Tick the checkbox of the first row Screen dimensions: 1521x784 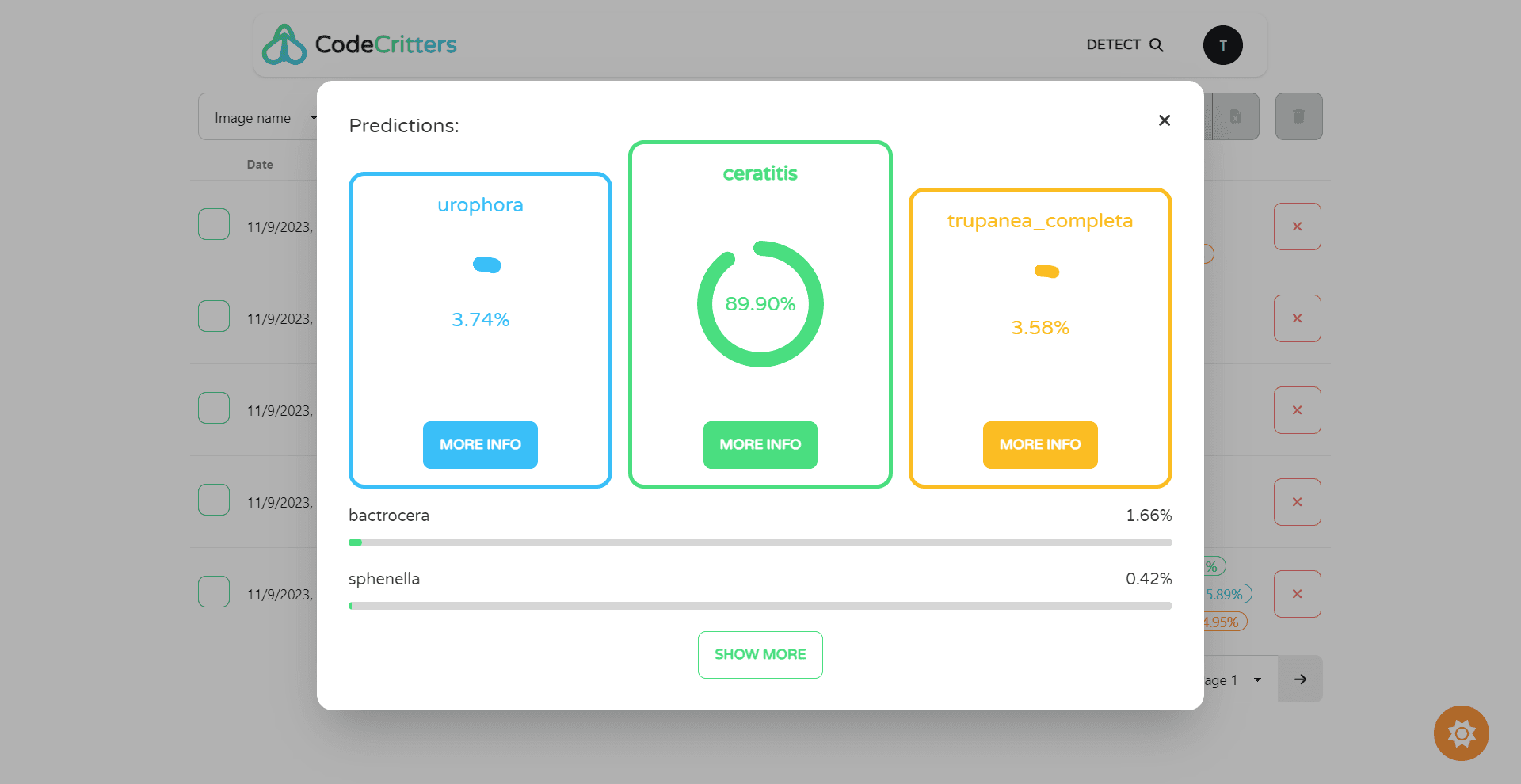214,224
